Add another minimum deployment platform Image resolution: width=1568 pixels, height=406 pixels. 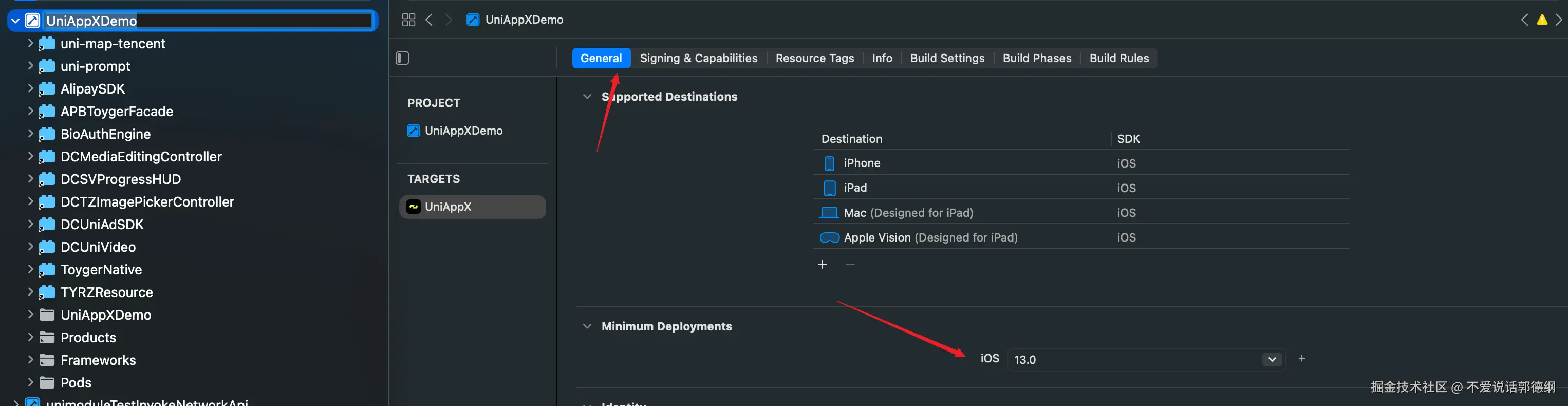[1301, 359]
